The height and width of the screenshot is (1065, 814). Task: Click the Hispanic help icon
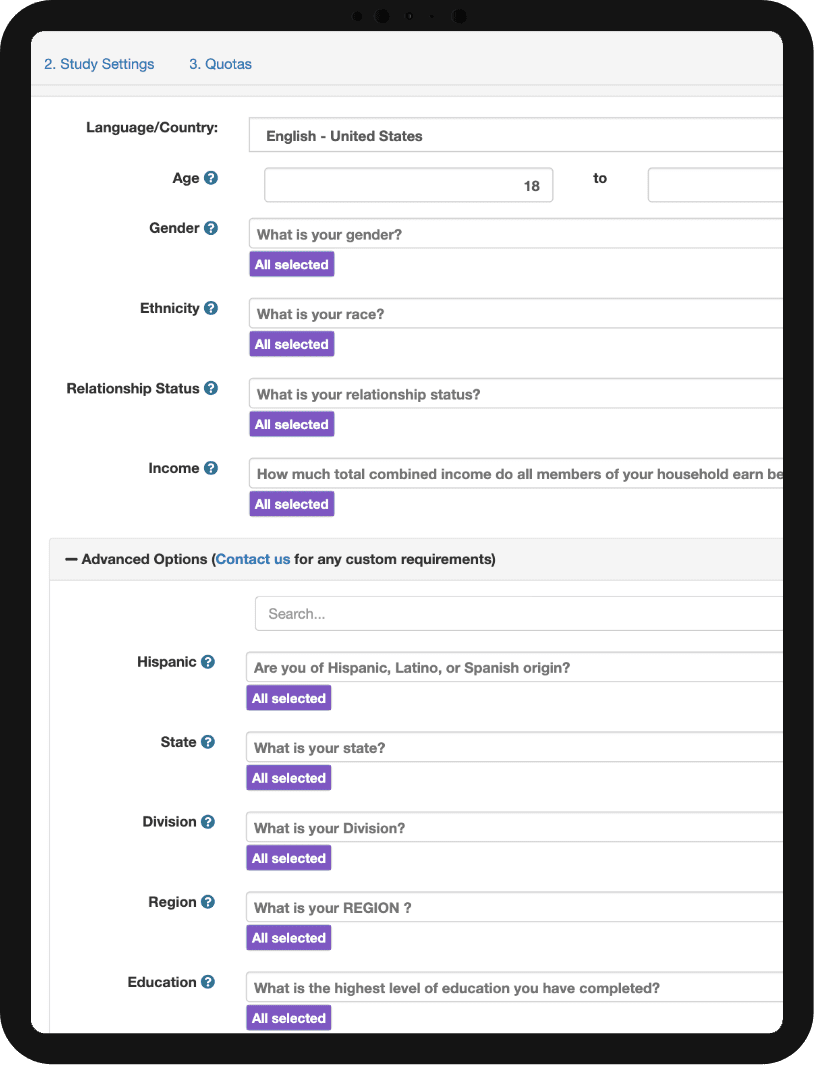point(207,661)
